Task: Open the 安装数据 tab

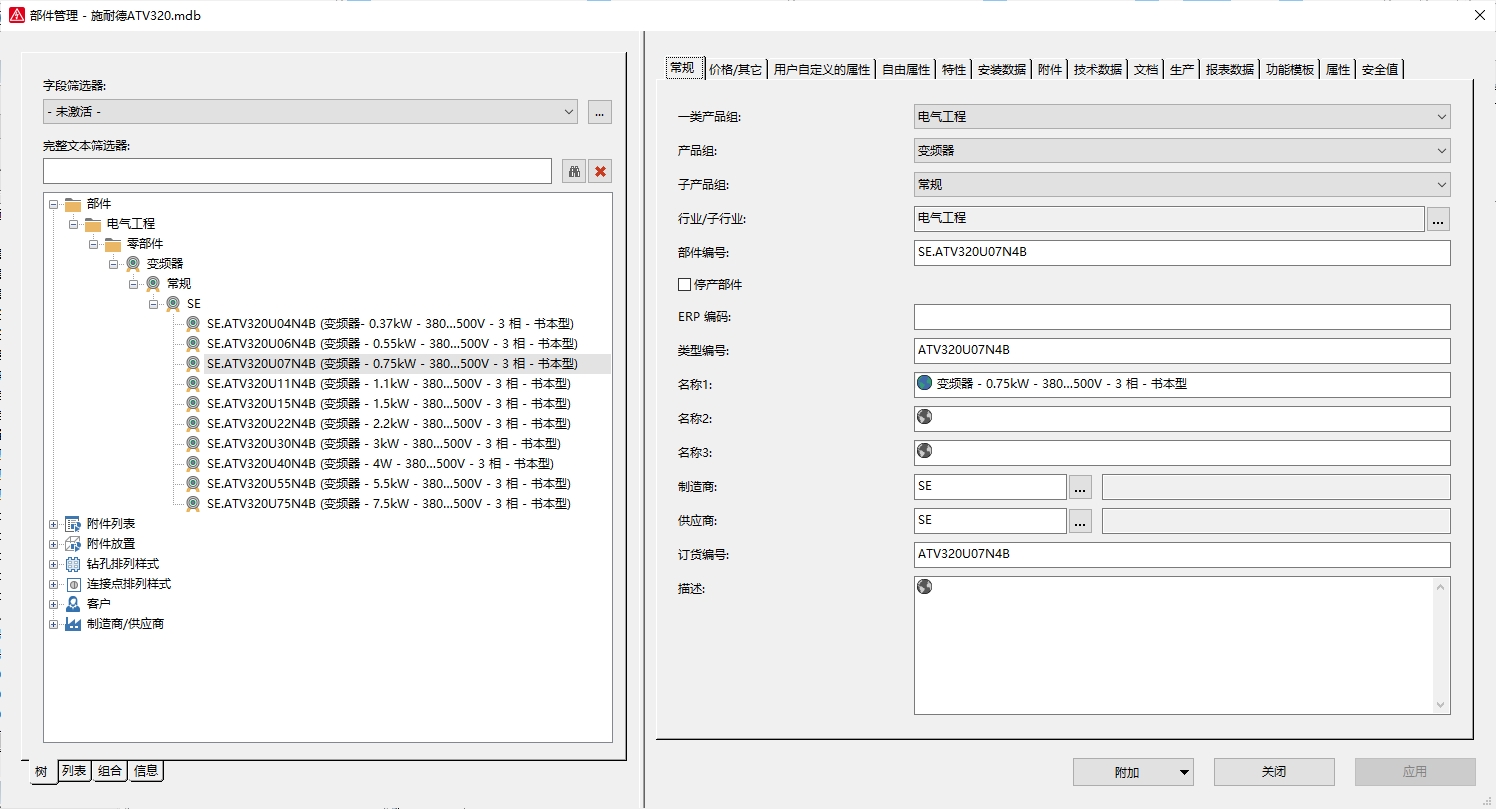Action: 1002,70
